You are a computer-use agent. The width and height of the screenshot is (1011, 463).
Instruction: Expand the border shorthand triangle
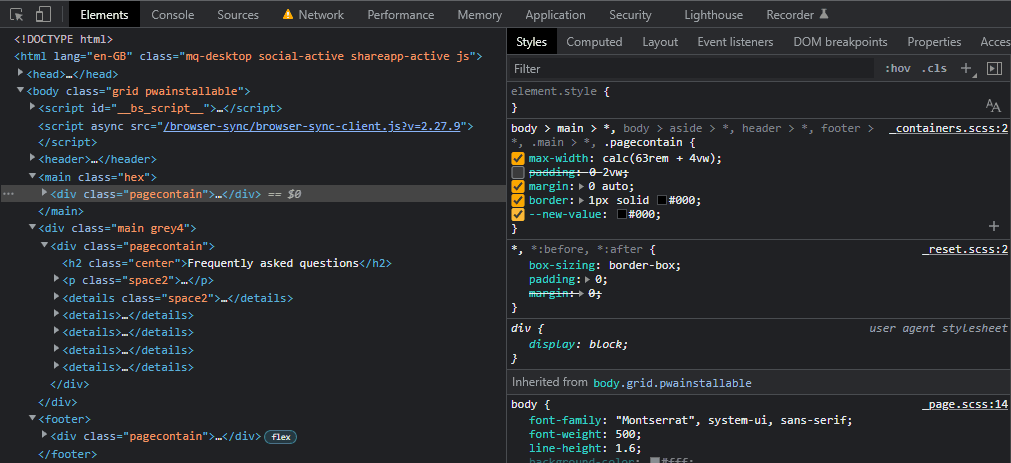click(x=582, y=201)
